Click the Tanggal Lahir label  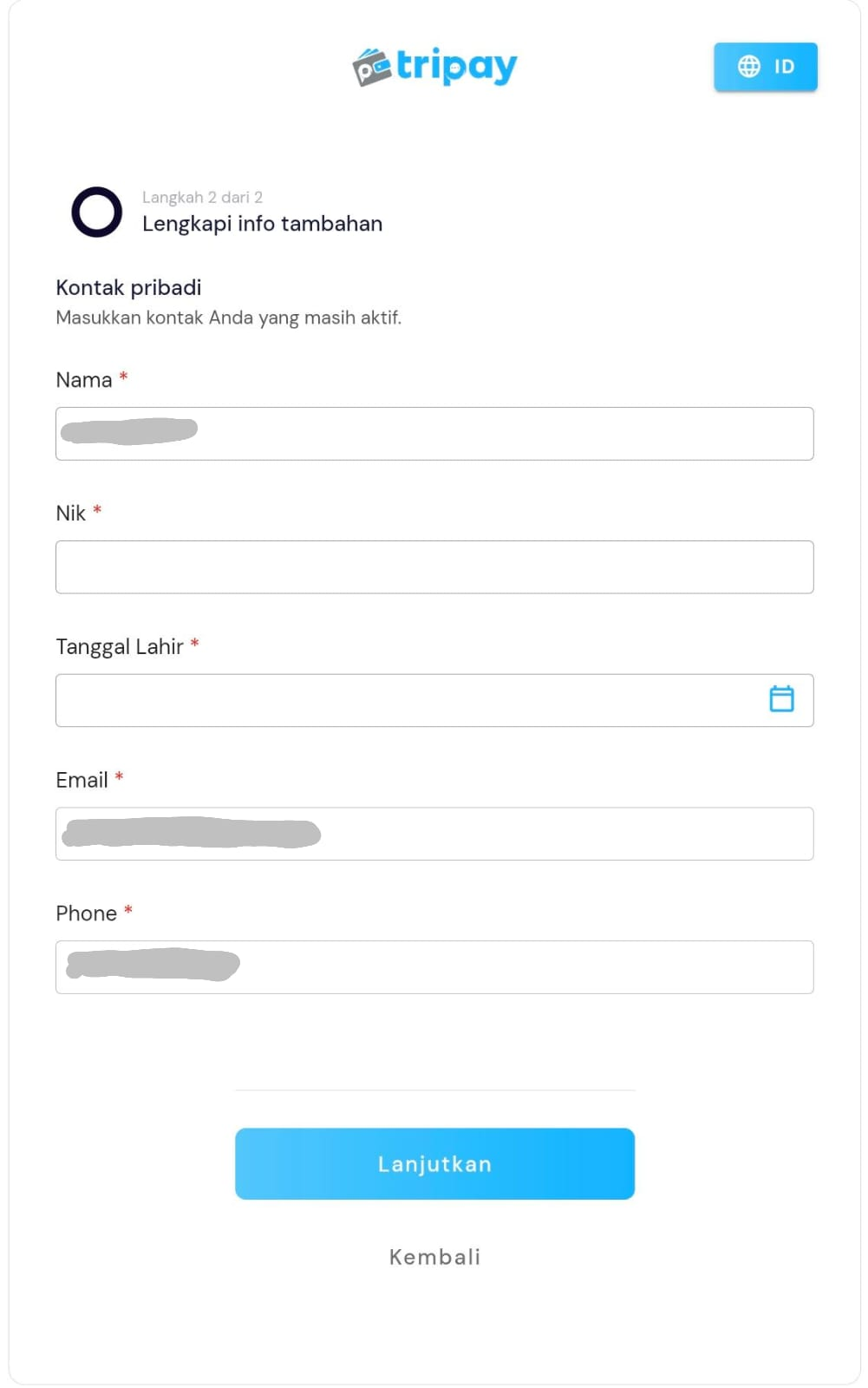[x=120, y=647]
